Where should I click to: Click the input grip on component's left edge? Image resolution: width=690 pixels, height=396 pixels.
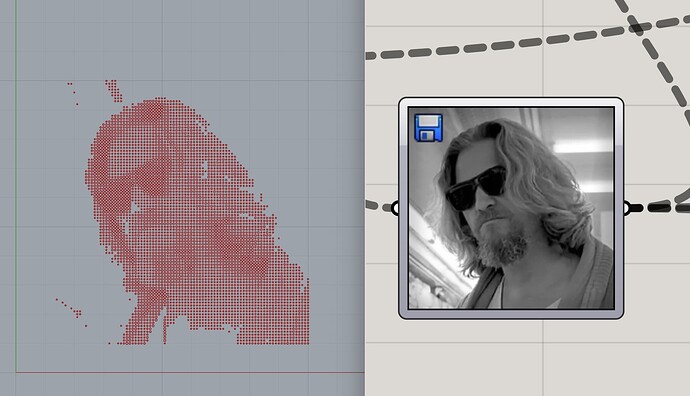395,208
